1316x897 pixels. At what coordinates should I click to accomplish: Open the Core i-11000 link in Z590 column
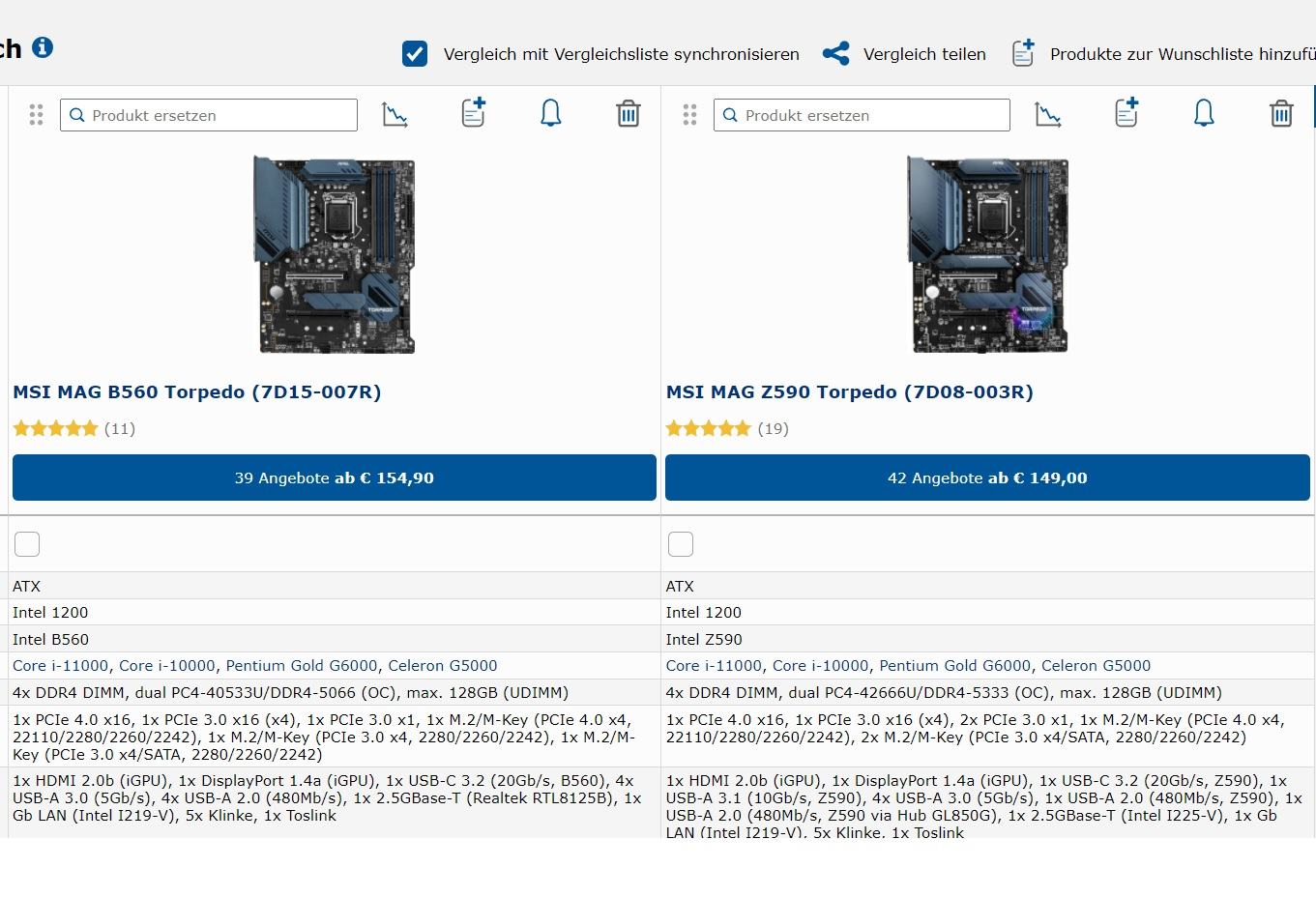pos(714,665)
